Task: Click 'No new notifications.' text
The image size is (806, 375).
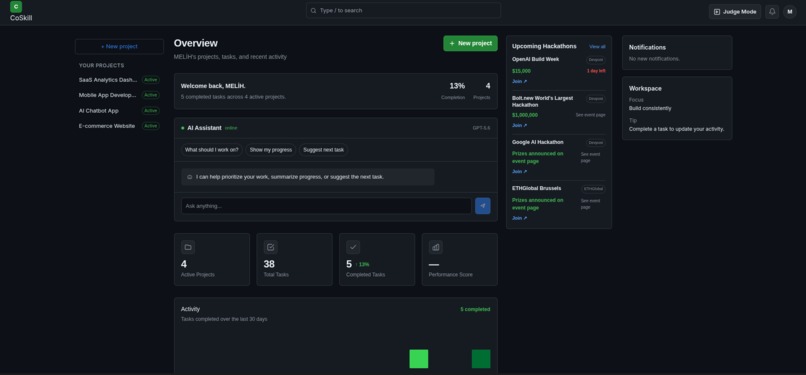Action: click(x=654, y=59)
